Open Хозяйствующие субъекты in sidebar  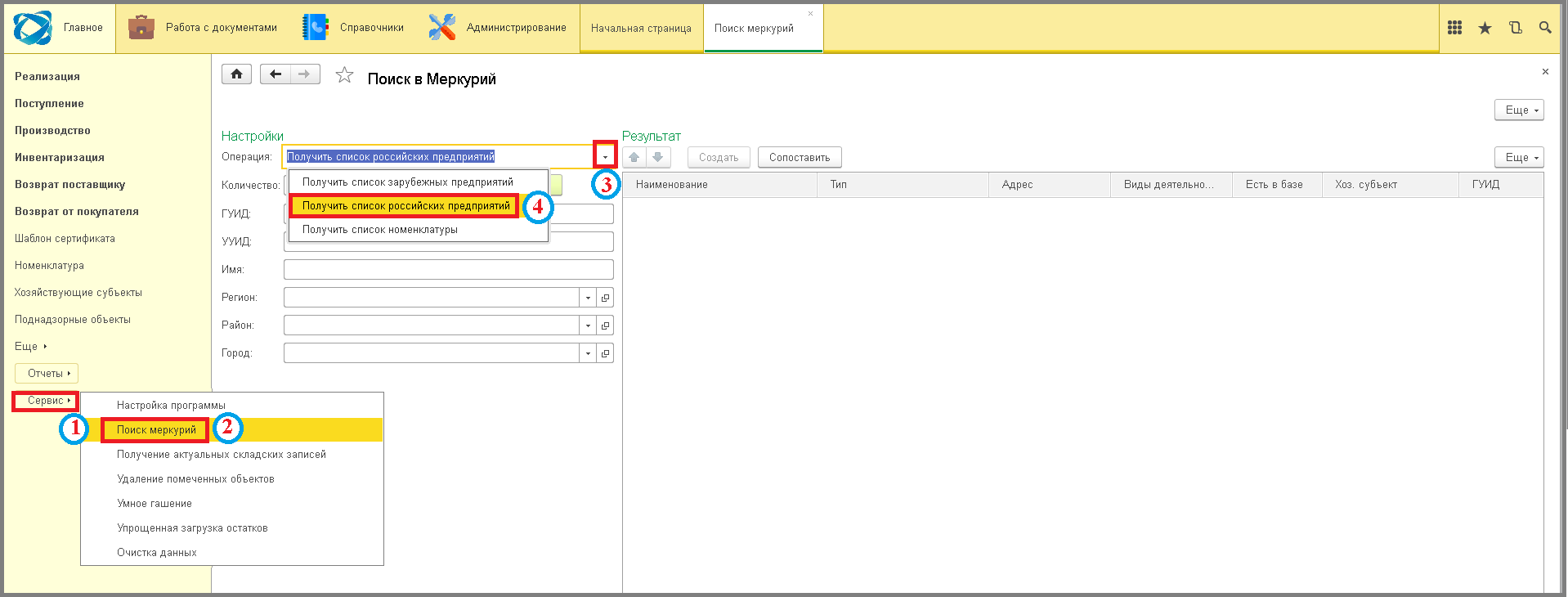point(78,293)
